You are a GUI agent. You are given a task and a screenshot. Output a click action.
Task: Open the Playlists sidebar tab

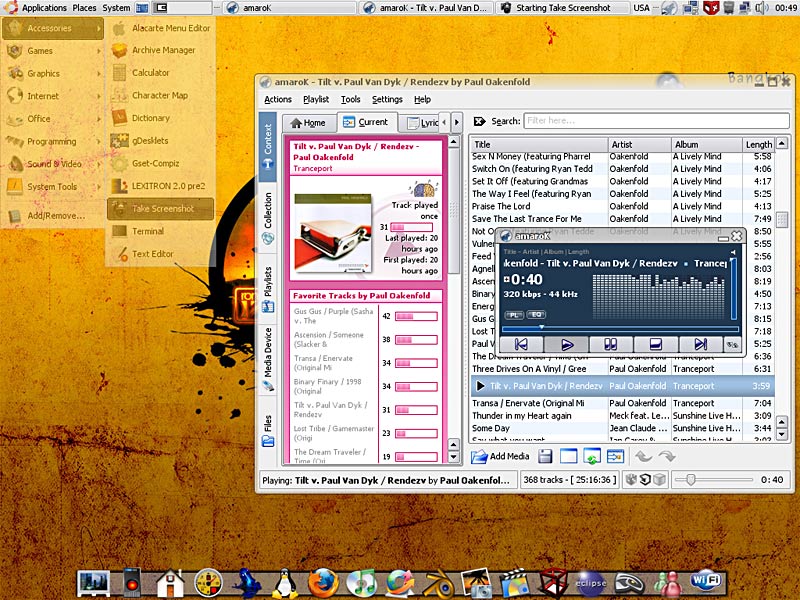268,289
